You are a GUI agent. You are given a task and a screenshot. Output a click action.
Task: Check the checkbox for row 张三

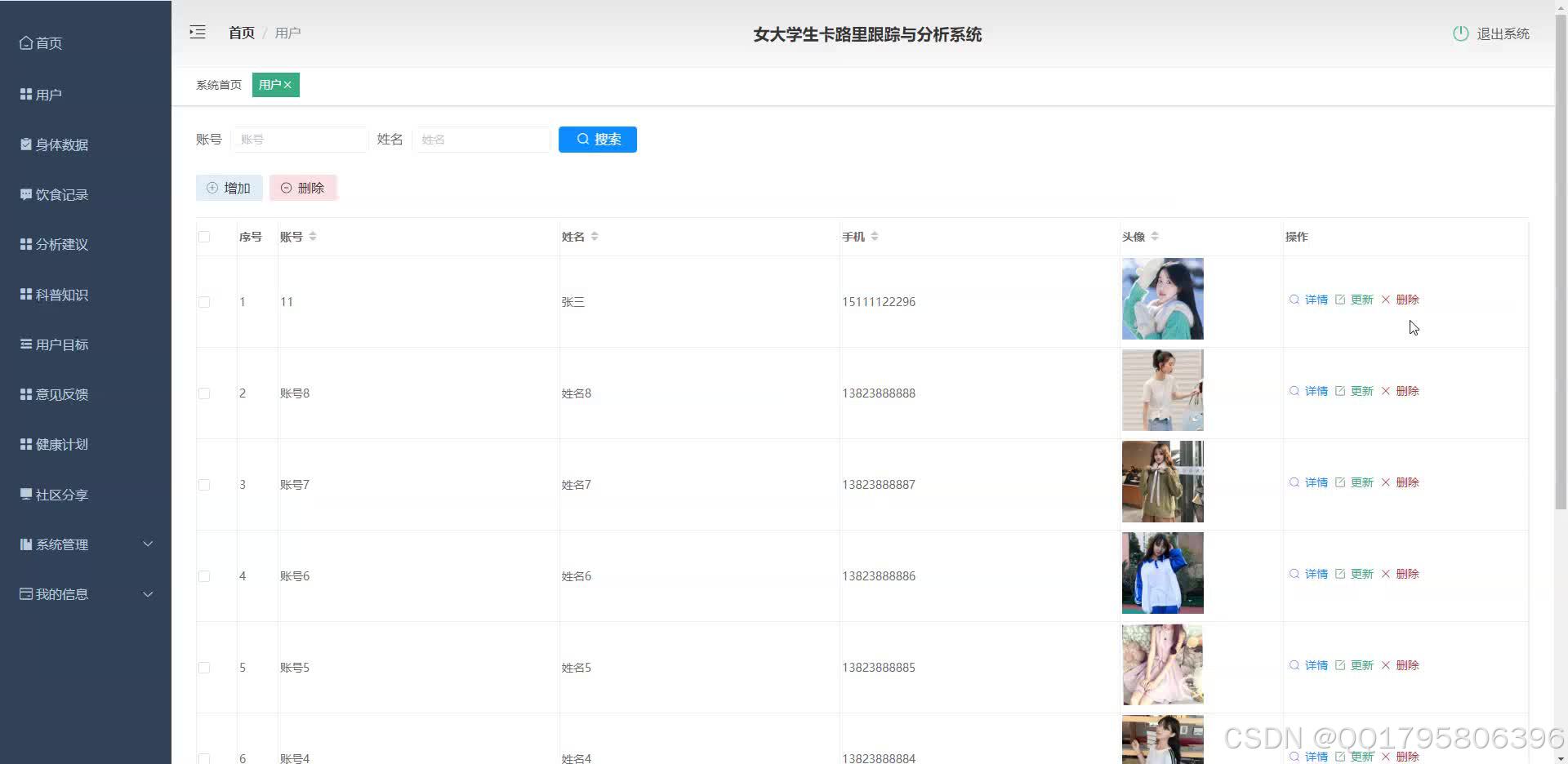click(204, 302)
